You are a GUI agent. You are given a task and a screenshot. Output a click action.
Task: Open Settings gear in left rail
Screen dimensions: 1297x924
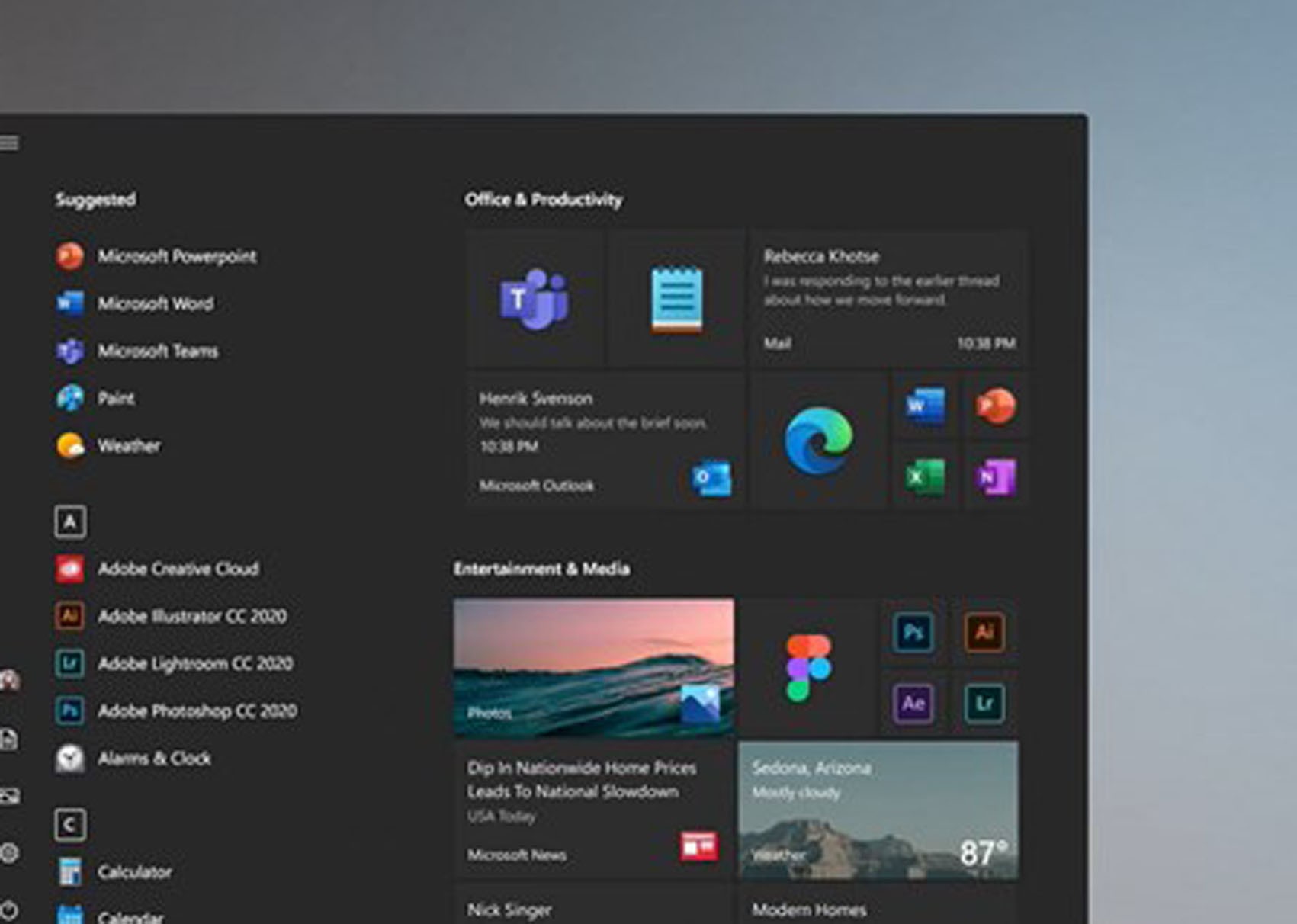click(8, 853)
